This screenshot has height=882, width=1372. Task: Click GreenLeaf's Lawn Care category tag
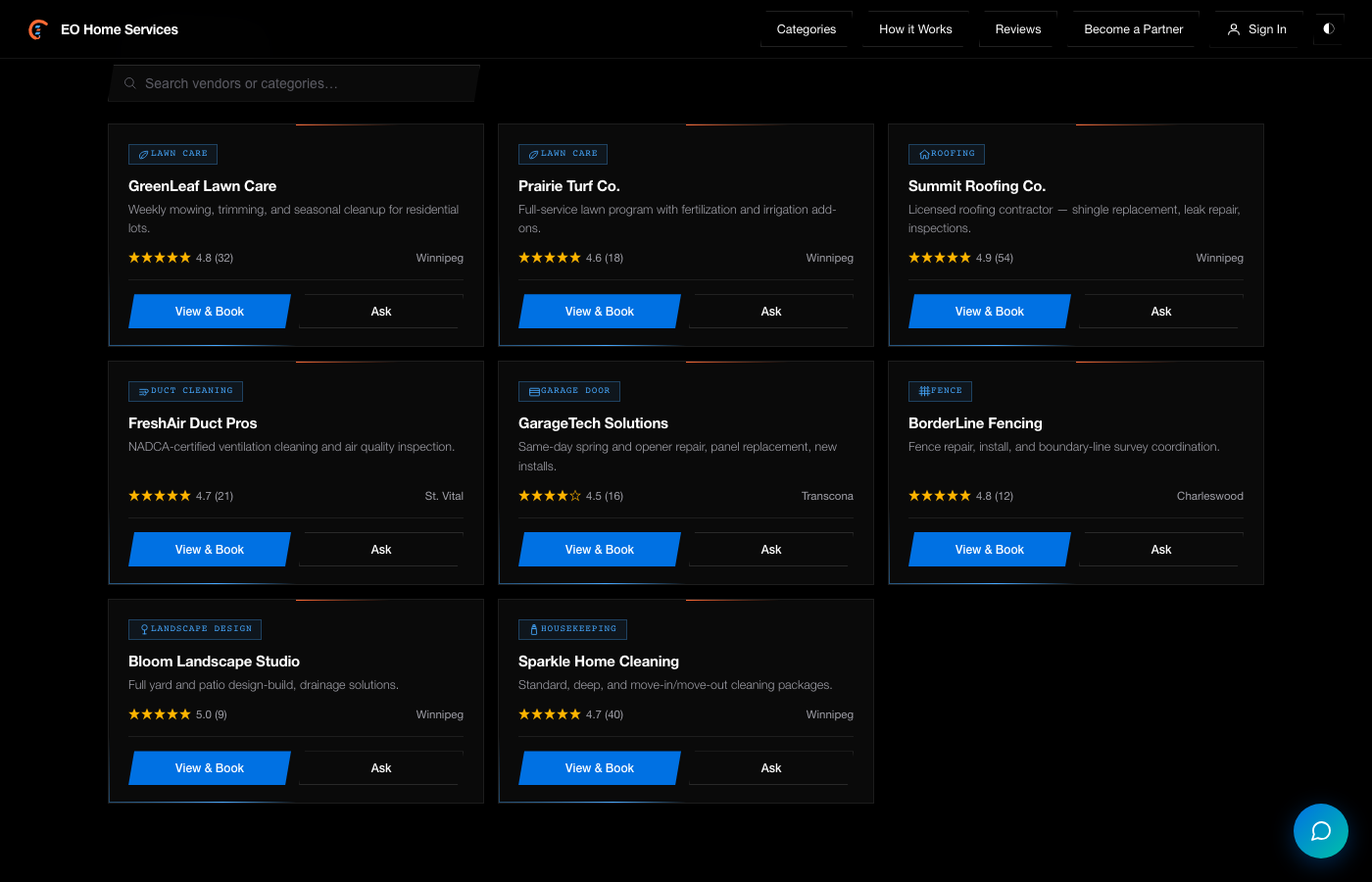172,154
